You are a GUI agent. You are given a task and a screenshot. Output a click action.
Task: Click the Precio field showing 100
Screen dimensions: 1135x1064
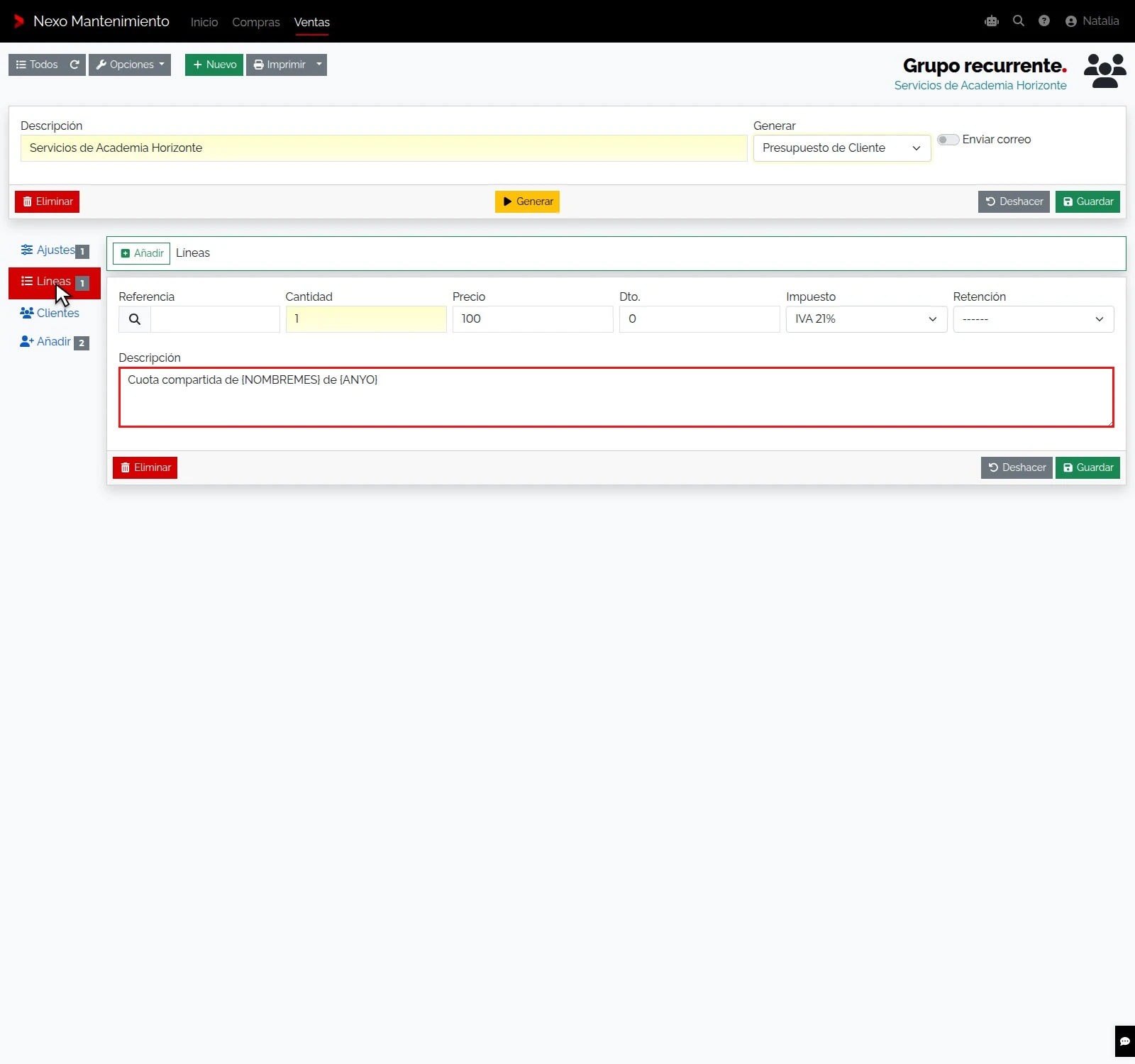tap(533, 319)
